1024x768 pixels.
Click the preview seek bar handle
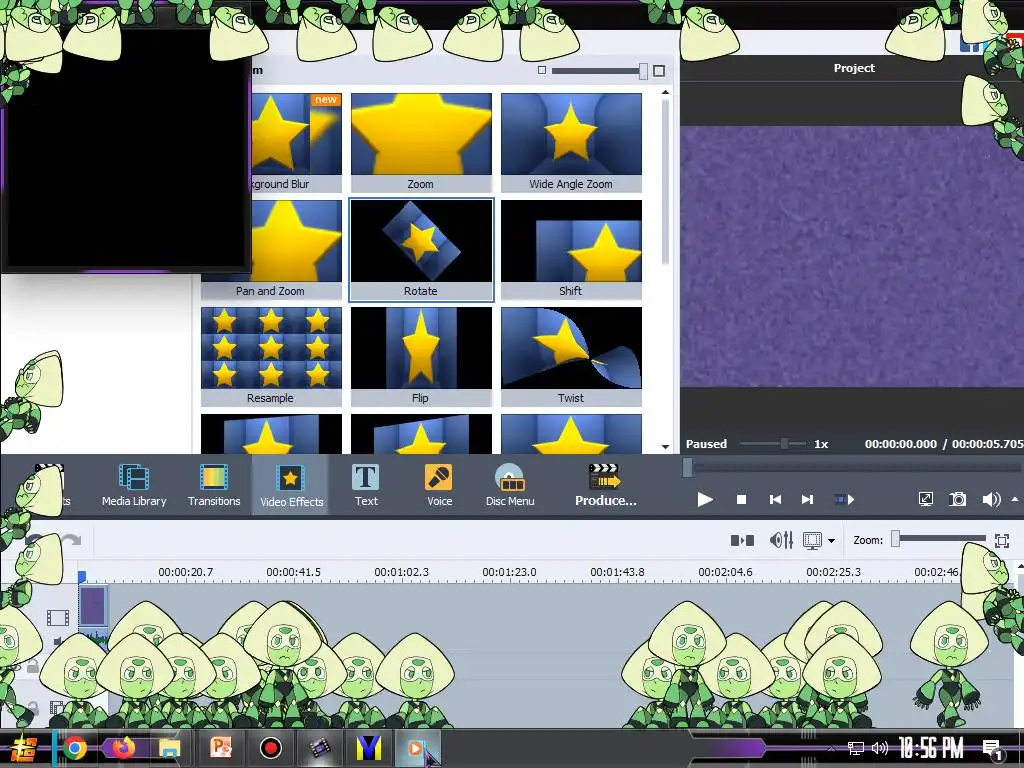(687, 467)
